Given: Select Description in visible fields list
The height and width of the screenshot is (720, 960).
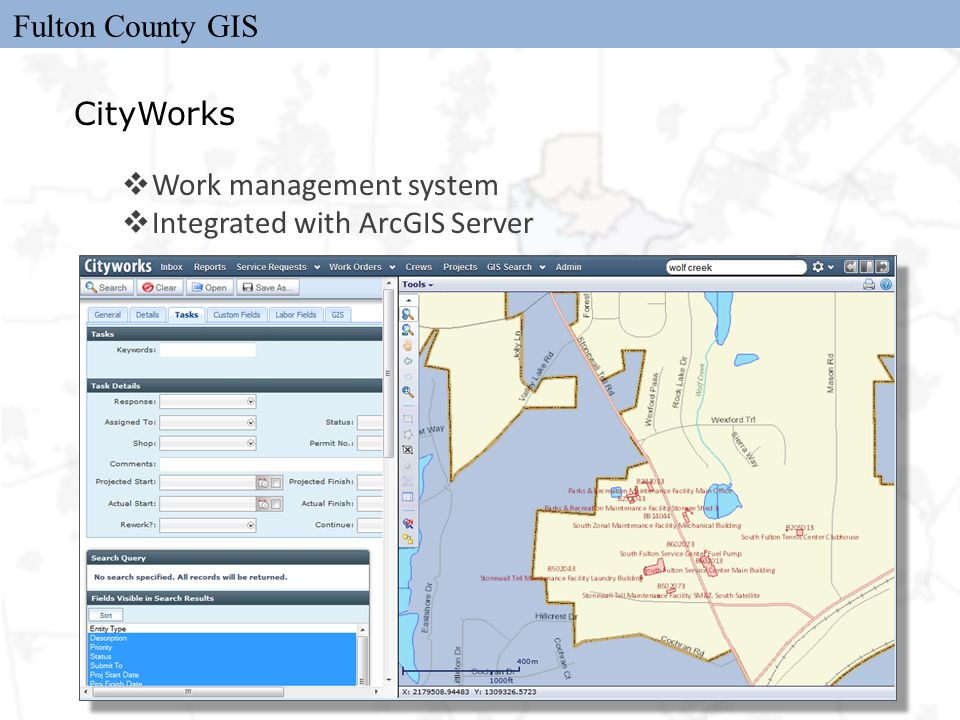Looking at the screenshot, I should click(222, 638).
